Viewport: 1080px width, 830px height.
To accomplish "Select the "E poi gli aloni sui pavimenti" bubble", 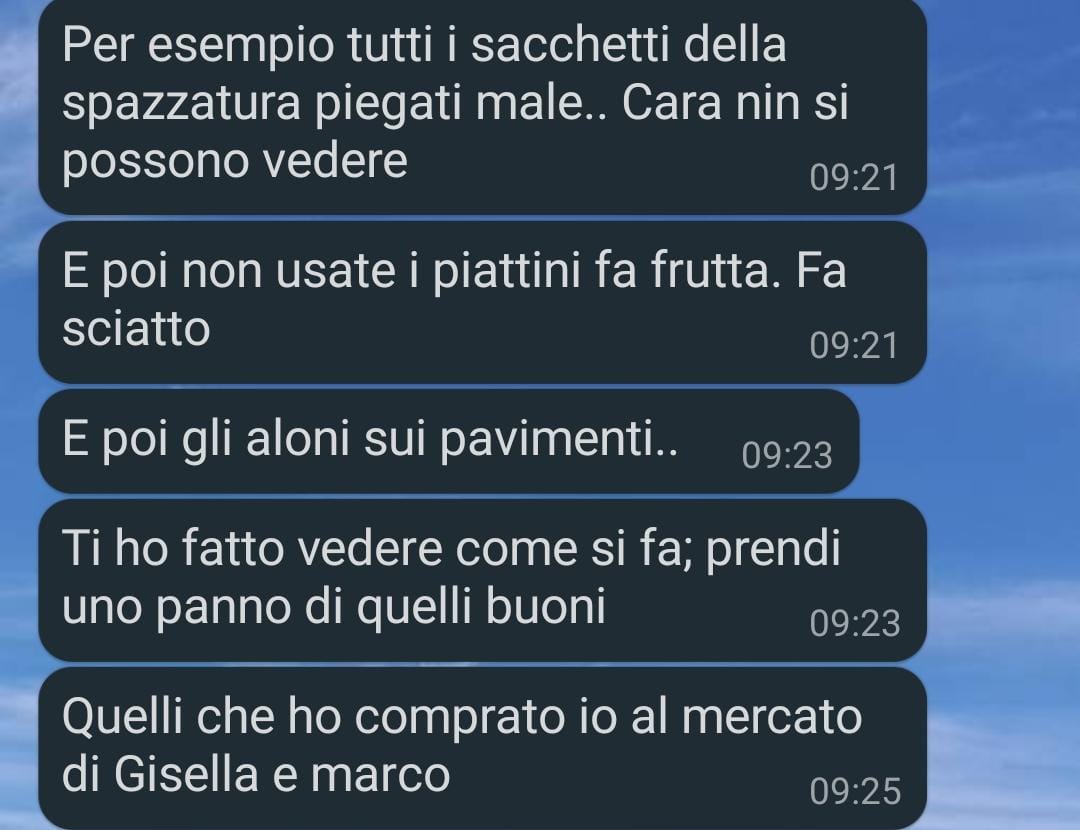I will coord(448,441).
